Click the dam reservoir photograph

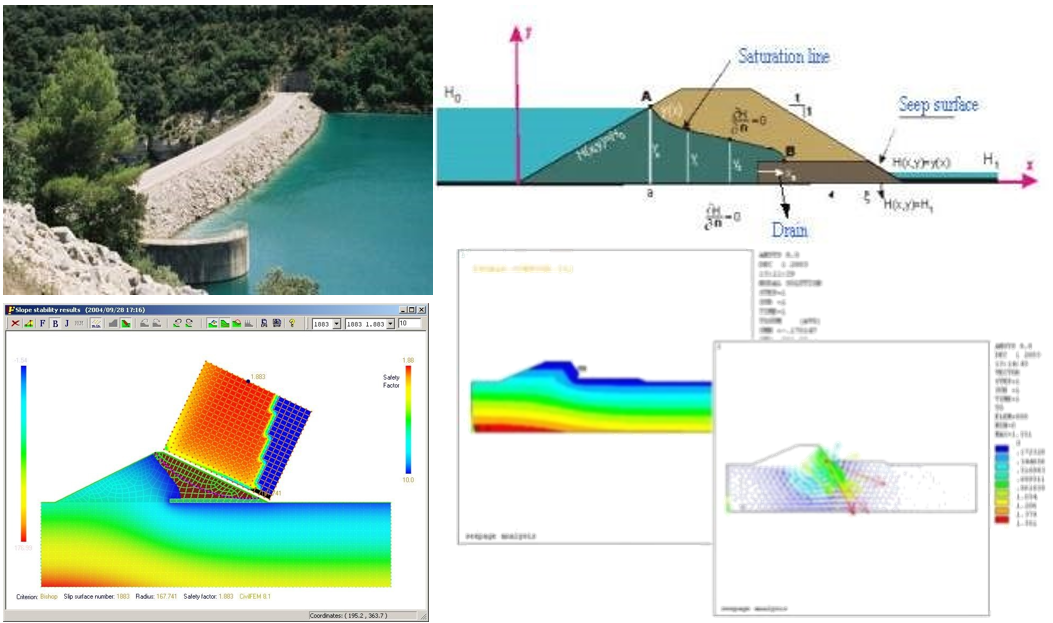point(216,150)
